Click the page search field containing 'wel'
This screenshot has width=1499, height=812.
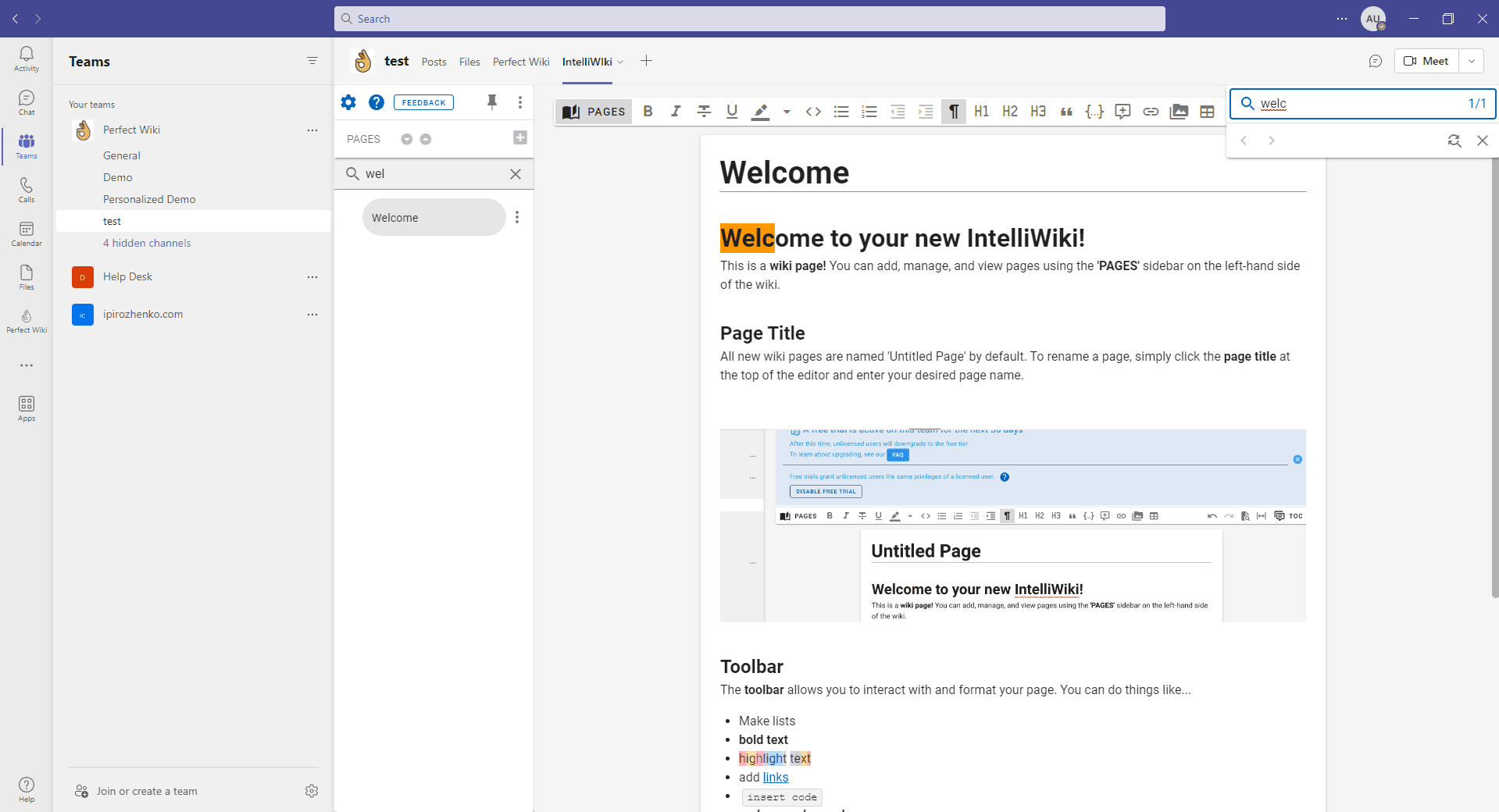click(x=434, y=174)
